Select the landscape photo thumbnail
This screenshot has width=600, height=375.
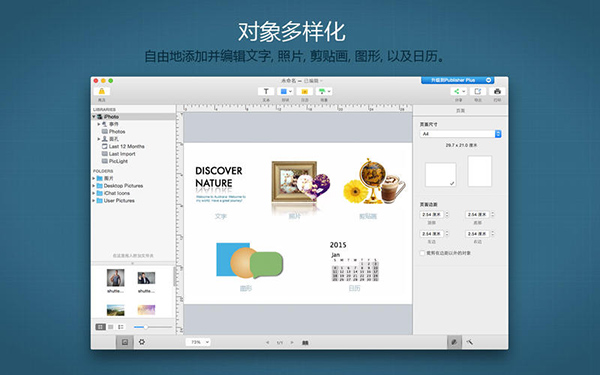point(116,310)
